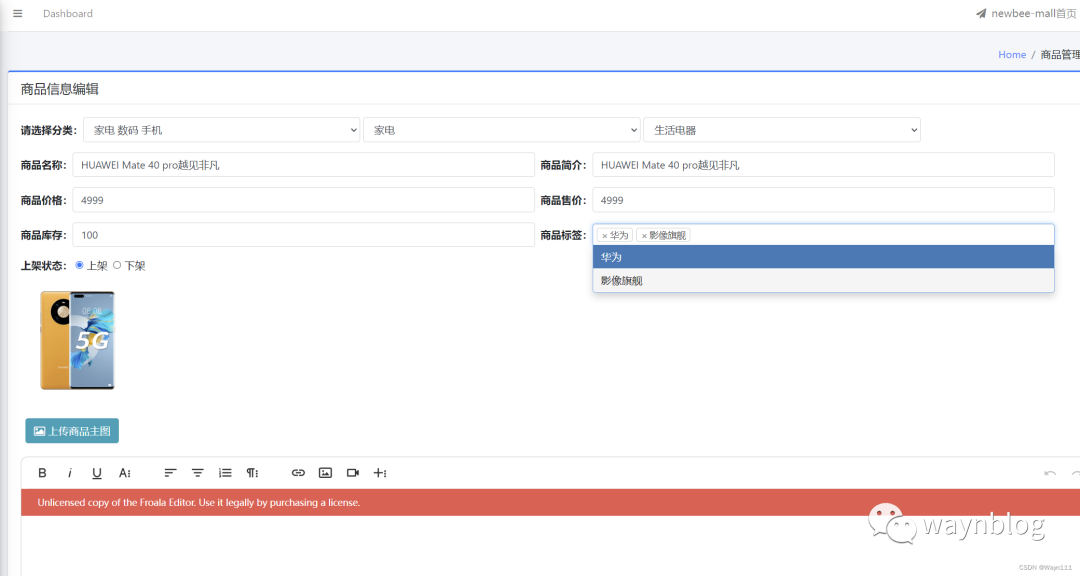Click the 商品价格 field showing 4999
The height and width of the screenshot is (576, 1080).
[x=304, y=200]
